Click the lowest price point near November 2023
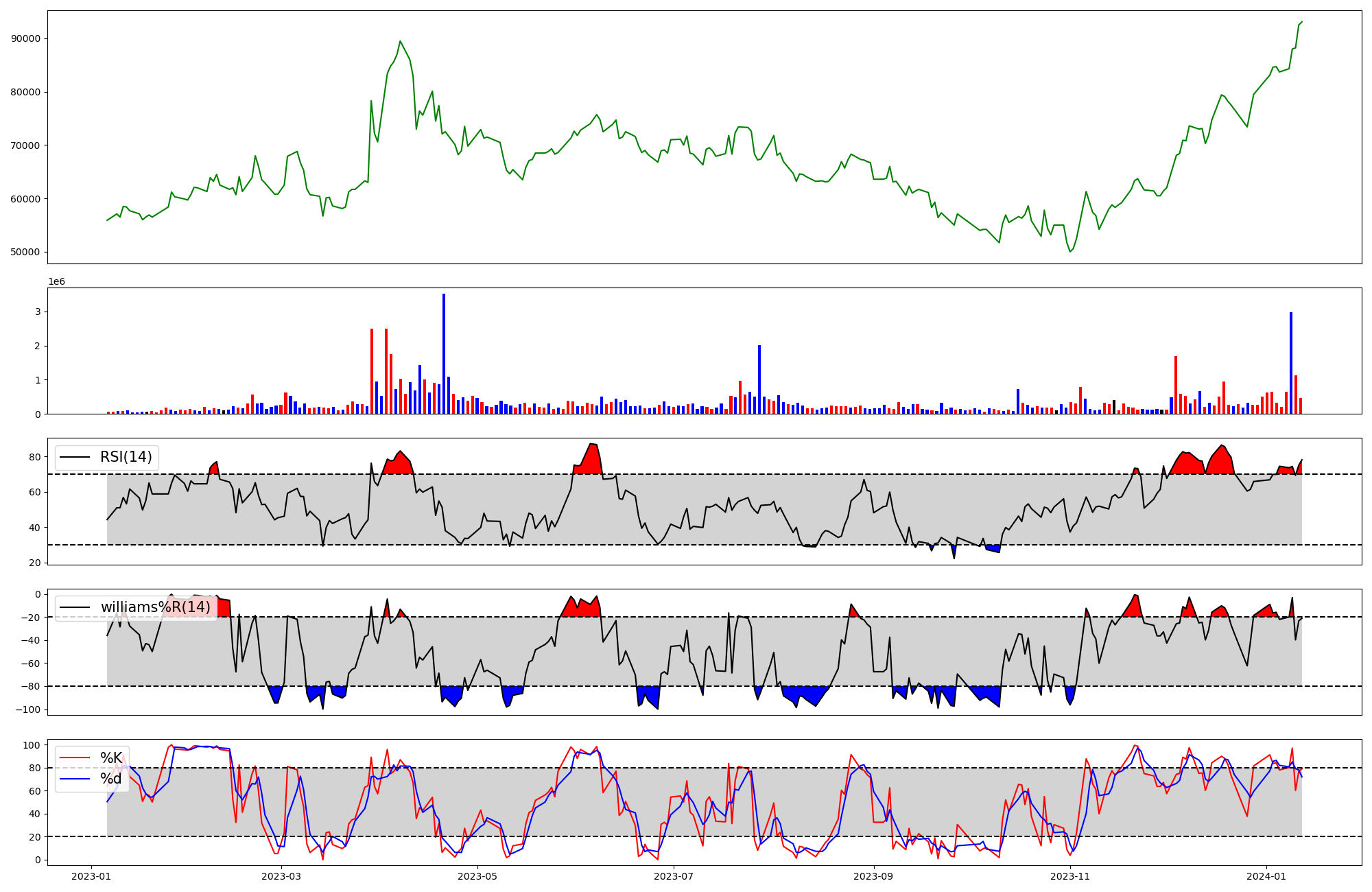Screen dimensions: 1372x892 tap(1070, 251)
